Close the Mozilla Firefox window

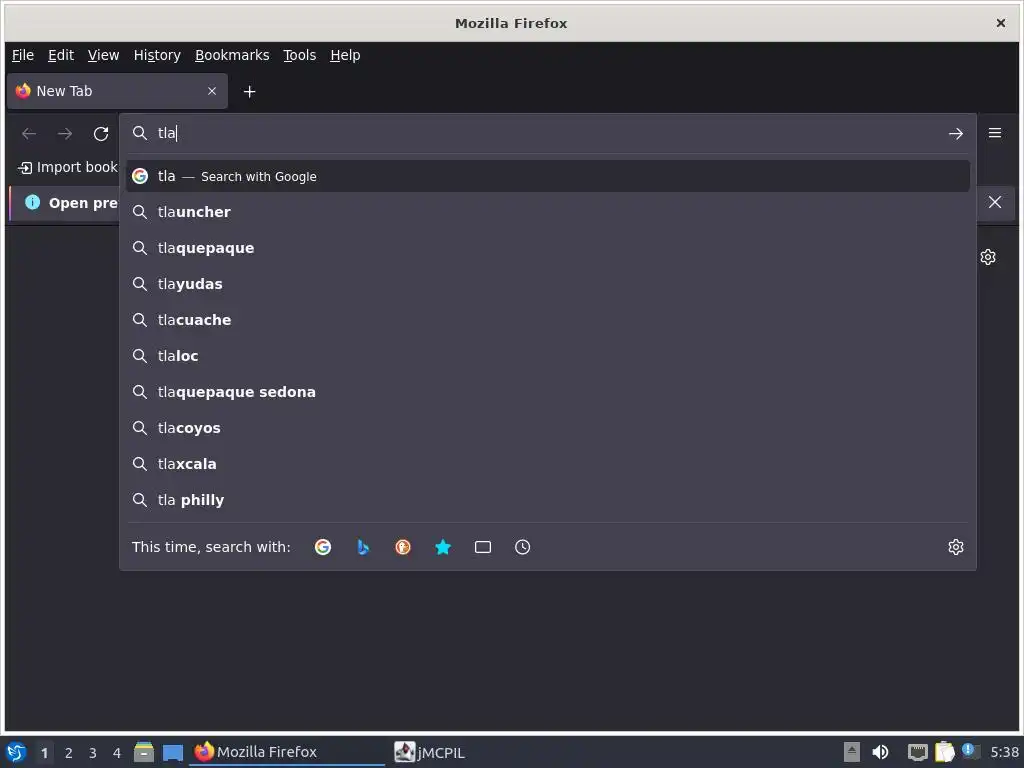click(1000, 24)
